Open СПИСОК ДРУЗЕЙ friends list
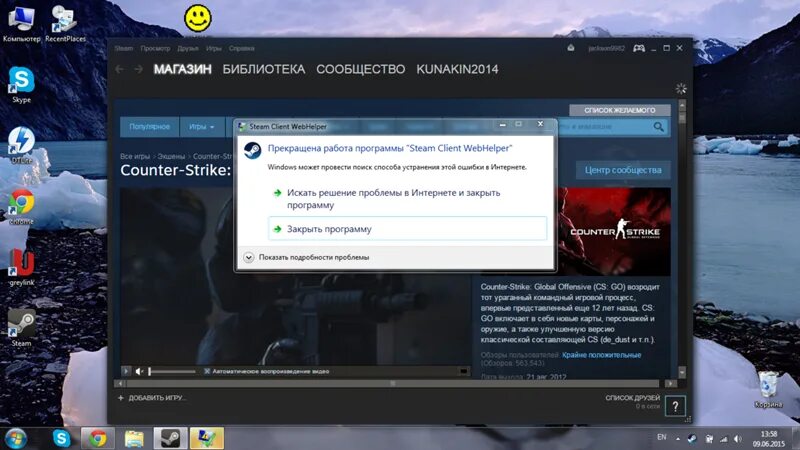 633,398
